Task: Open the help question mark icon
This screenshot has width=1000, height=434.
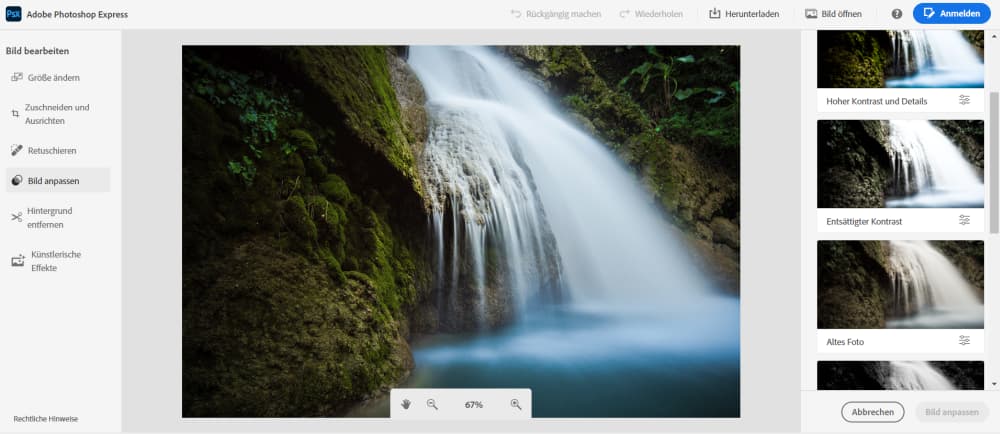Action: 897,13
